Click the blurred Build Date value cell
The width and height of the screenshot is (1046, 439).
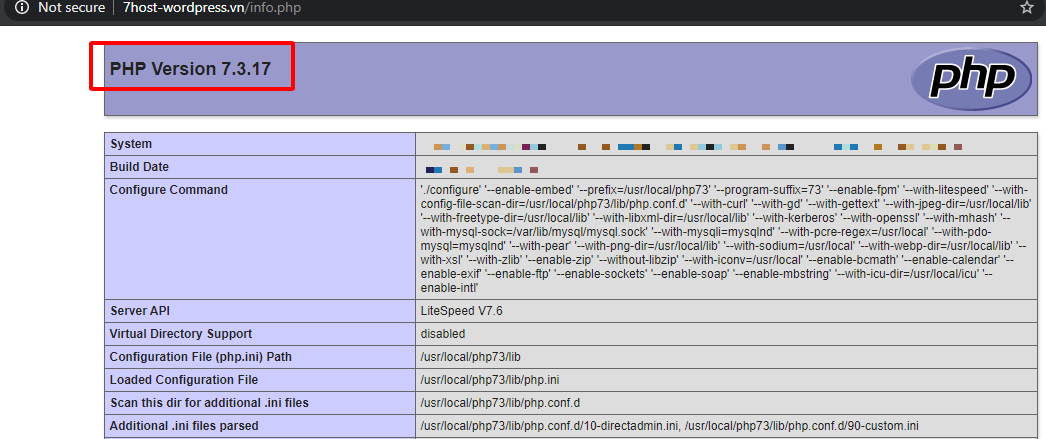point(726,167)
